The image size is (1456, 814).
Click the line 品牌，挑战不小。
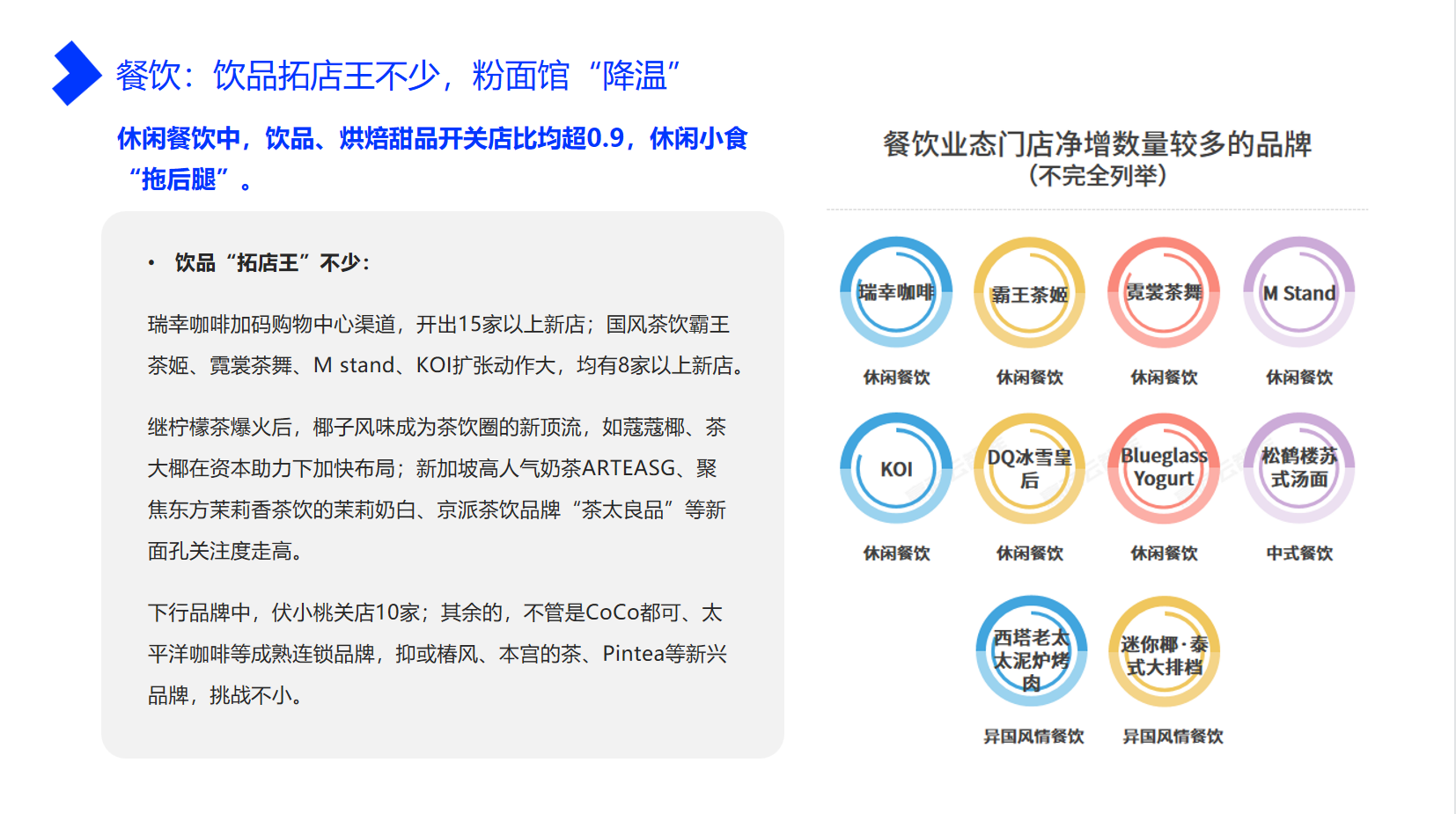click(x=225, y=695)
